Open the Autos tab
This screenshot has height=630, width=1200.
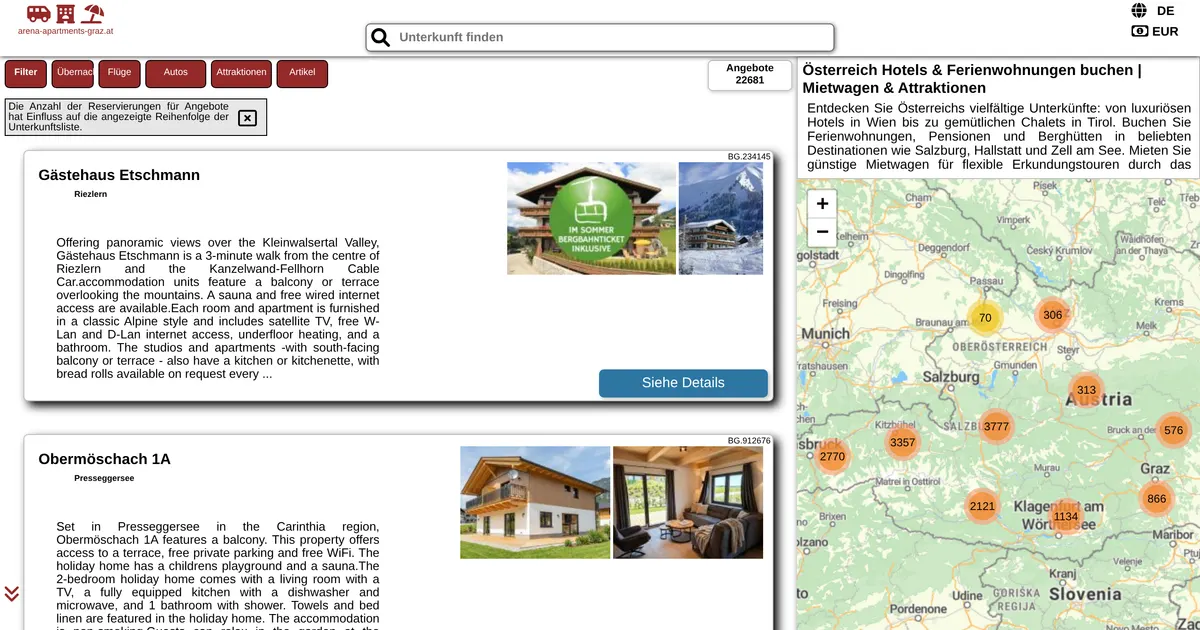176,73
